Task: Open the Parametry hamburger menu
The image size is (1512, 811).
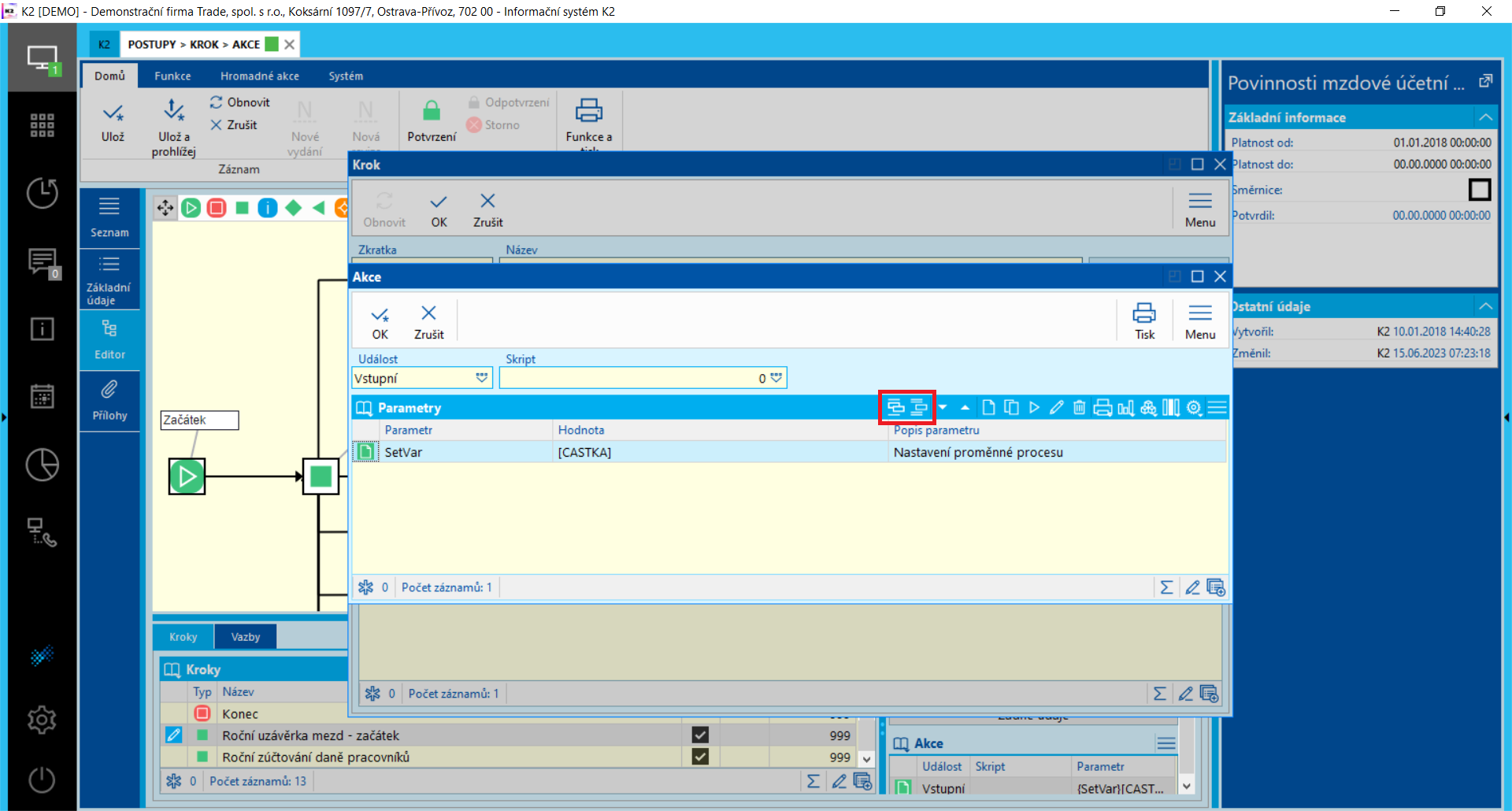Action: pos(1217,407)
